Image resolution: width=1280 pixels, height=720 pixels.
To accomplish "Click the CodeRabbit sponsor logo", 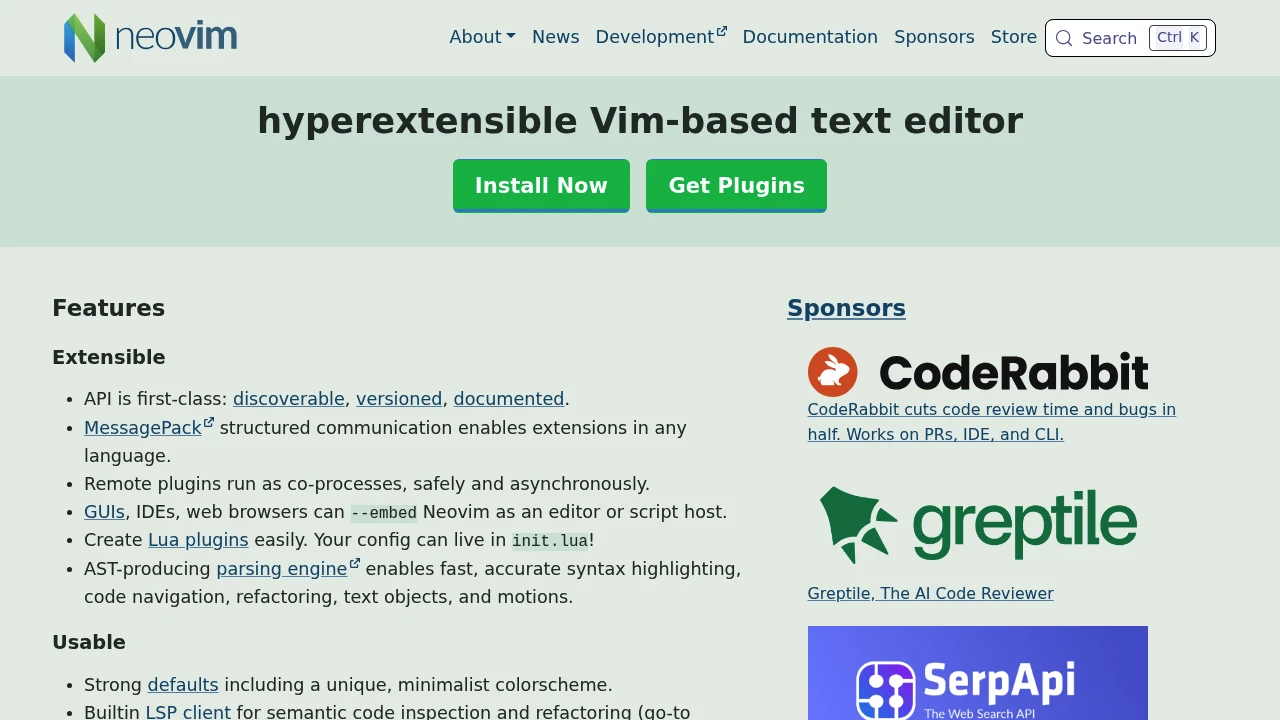I will pos(977,372).
